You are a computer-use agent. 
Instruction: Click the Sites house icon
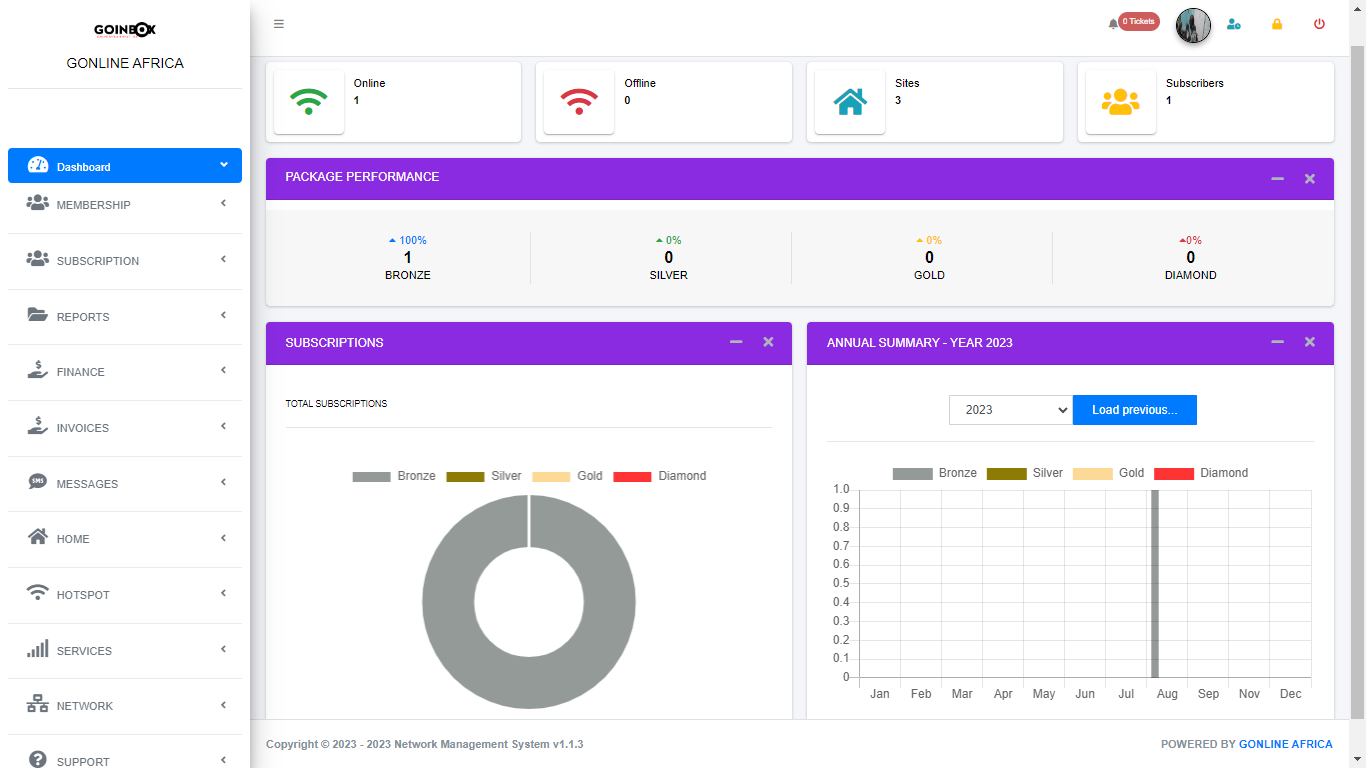pos(850,101)
